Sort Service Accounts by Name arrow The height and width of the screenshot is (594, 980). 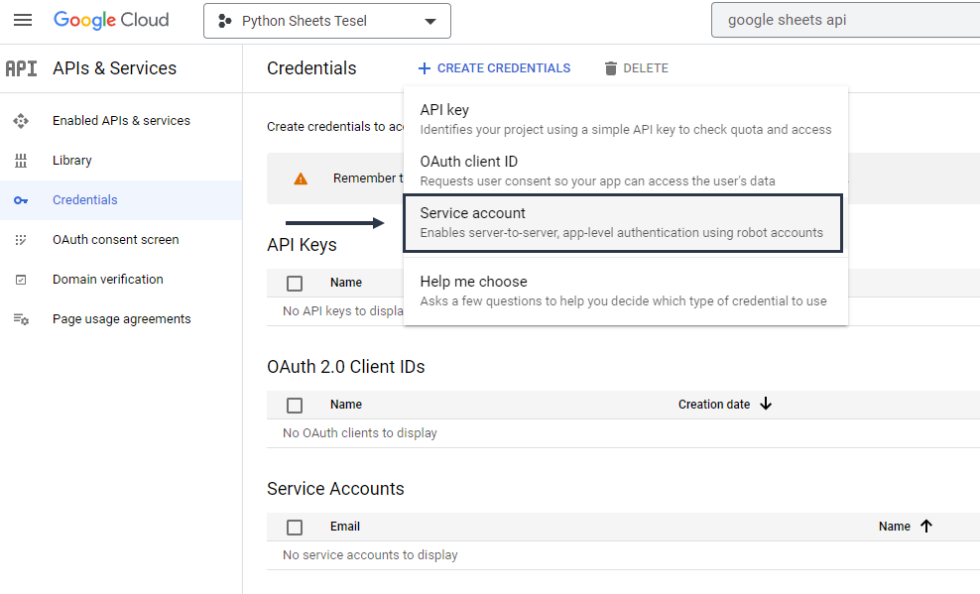click(926, 526)
